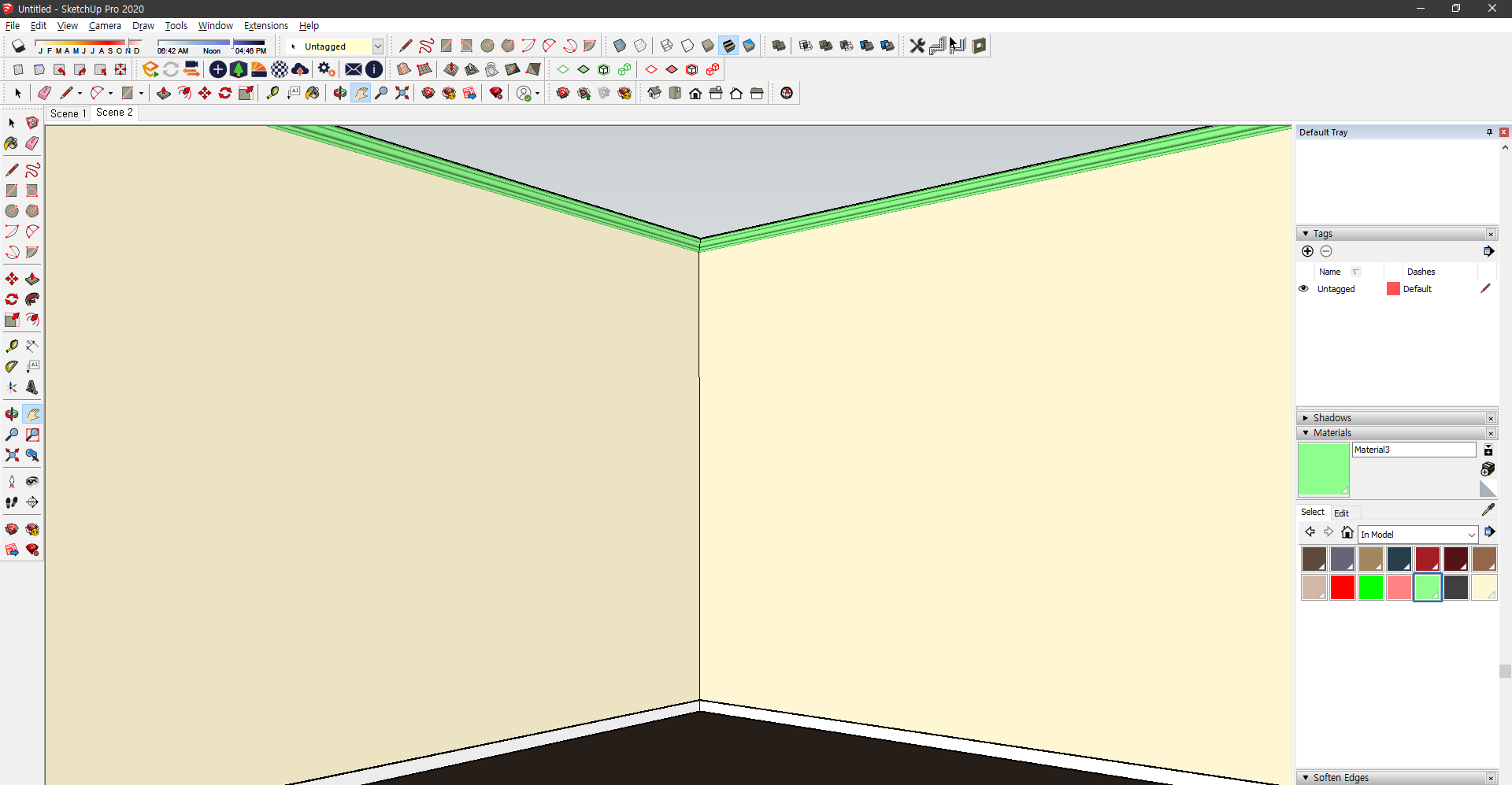Viewport: 1512px width, 785px height.
Task: Click the Add Location plus icon
Action: point(218,69)
